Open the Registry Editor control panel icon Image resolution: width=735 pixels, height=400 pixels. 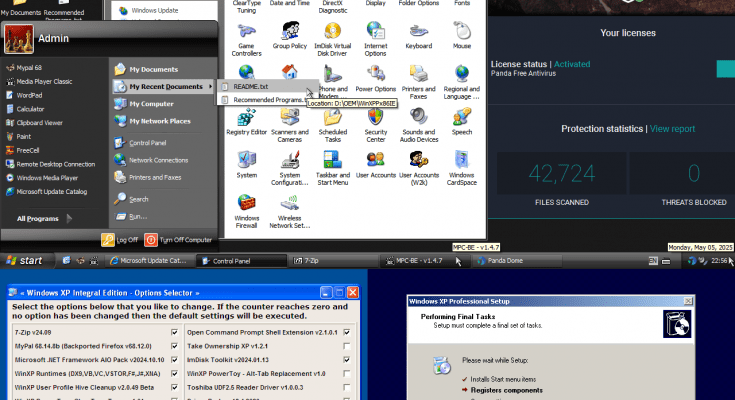click(x=246, y=118)
